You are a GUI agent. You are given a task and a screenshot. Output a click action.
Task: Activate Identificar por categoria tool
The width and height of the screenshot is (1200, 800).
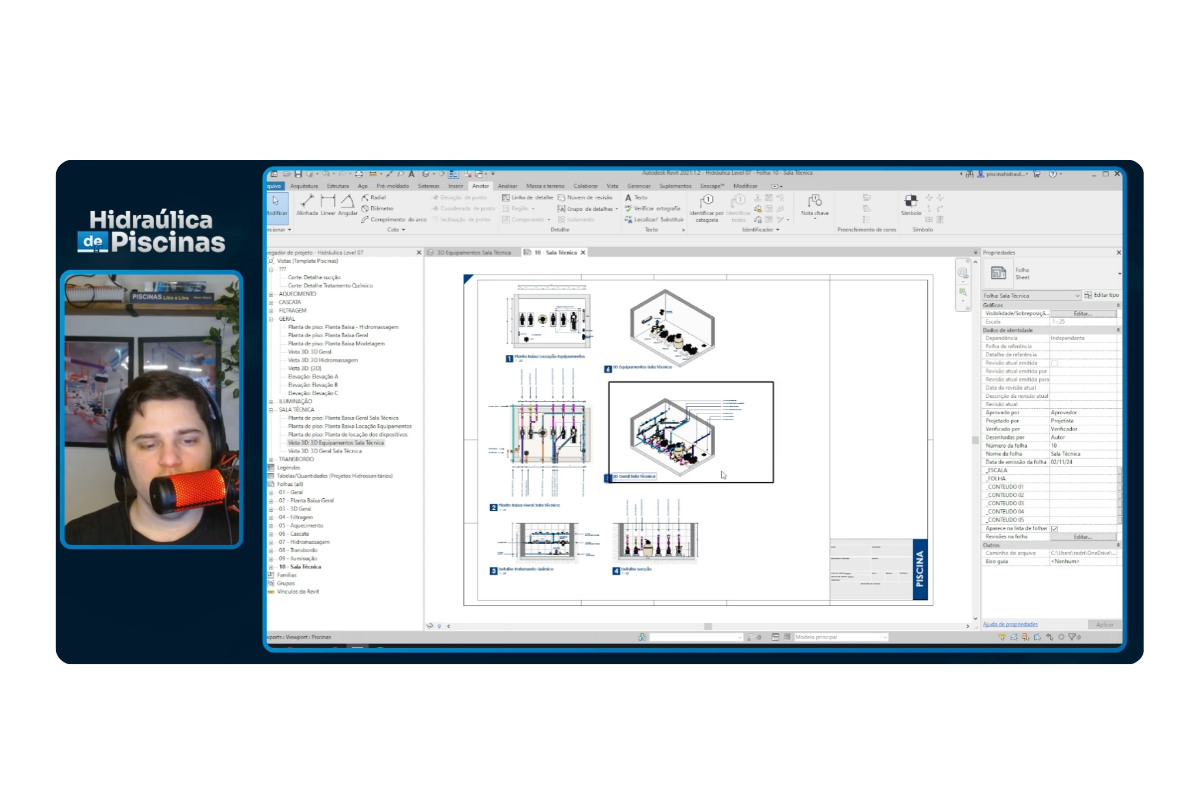click(x=707, y=208)
